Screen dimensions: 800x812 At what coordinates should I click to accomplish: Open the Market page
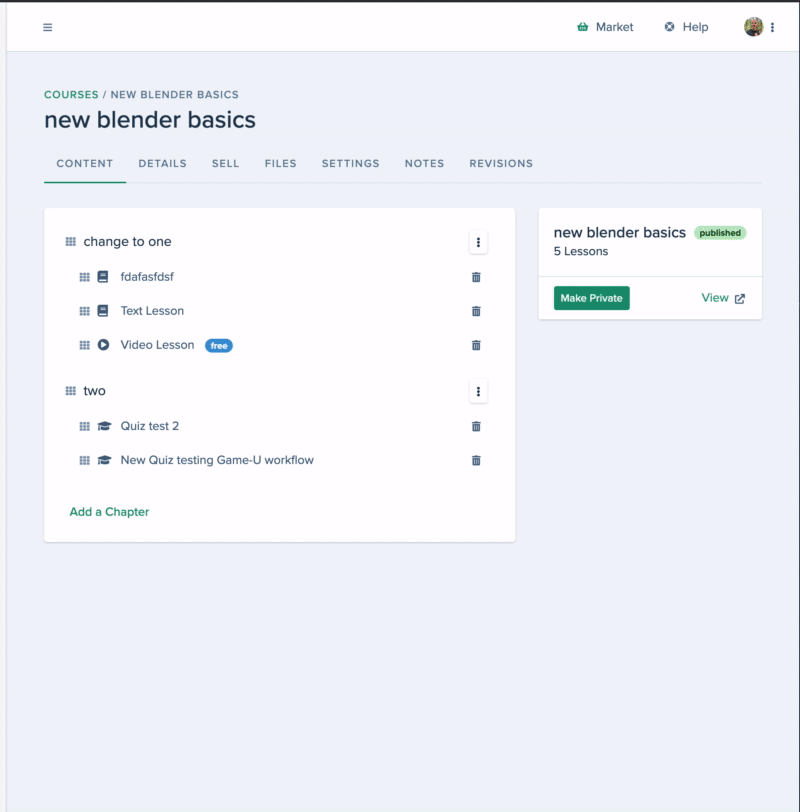point(605,27)
